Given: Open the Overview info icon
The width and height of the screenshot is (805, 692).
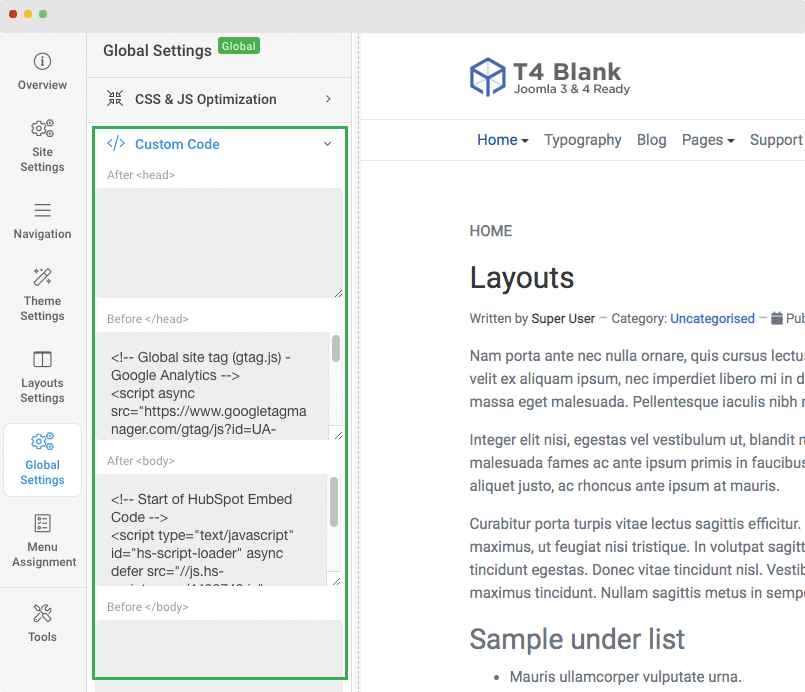Looking at the screenshot, I should 42,61.
